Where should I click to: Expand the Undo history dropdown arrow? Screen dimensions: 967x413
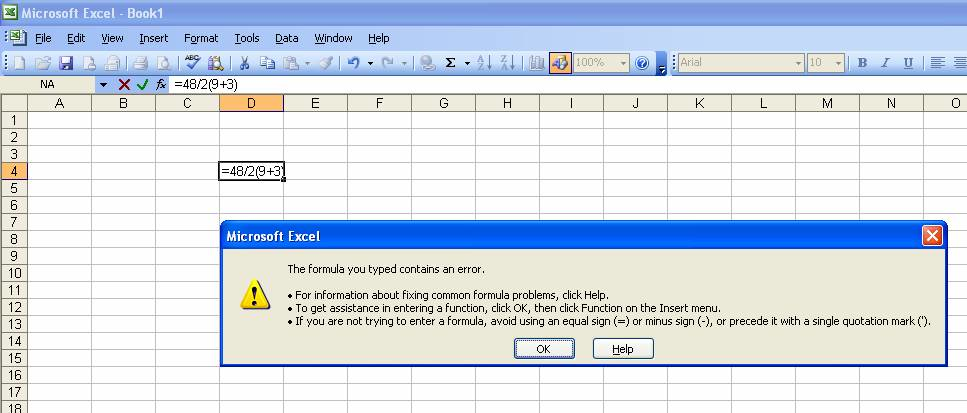pos(370,63)
